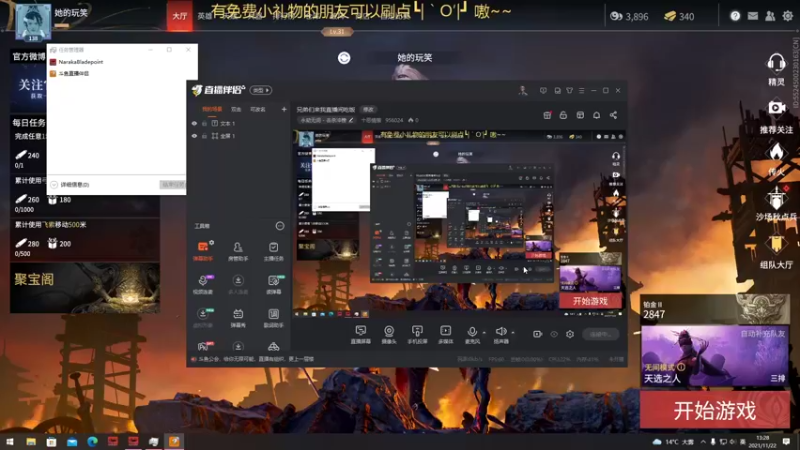Viewport: 800px width, 450px height.
Task: Open 传火 flame icon in game
Action: pyautogui.click(x=776, y=160)
